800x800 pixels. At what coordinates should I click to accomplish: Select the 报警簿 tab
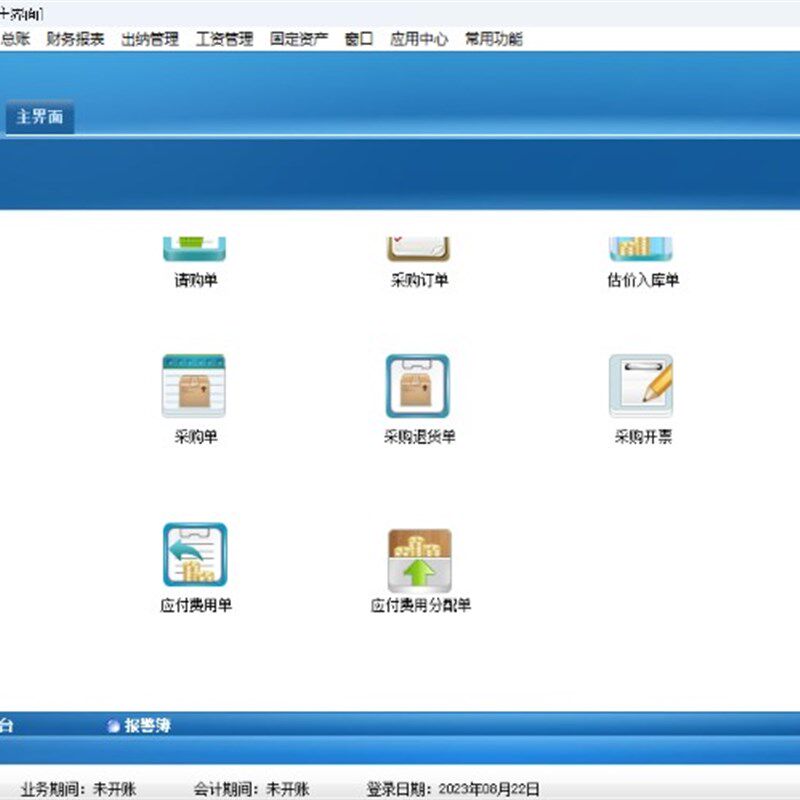click(x=139, y=726)
